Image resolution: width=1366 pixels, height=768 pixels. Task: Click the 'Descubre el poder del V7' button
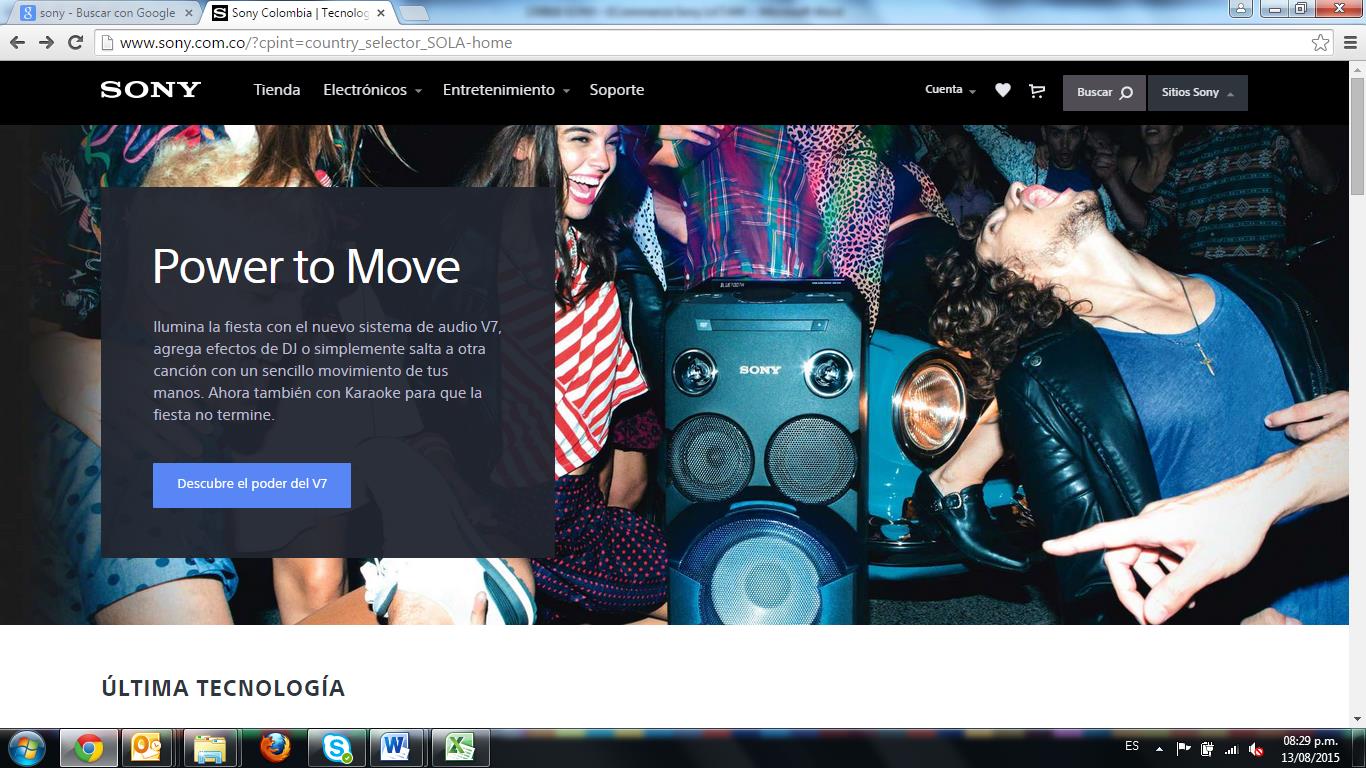click(252, 485)
